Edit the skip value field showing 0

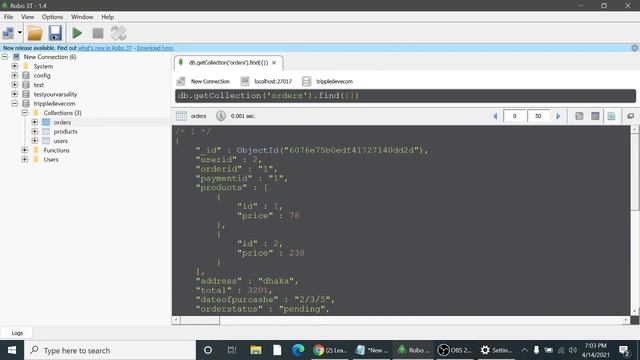pyautogui.click(x=515, y=116)
